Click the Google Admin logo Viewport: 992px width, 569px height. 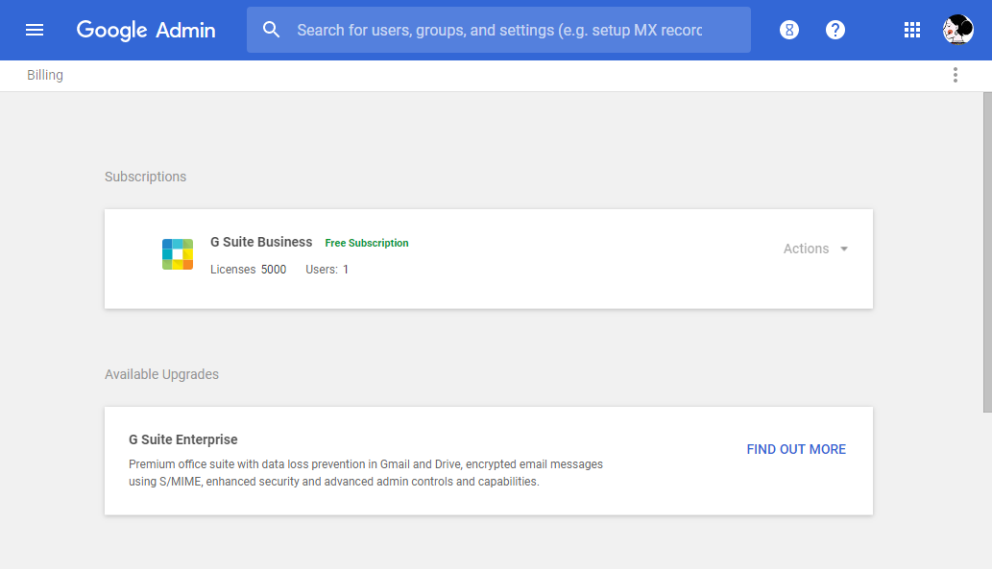point(146,30)
